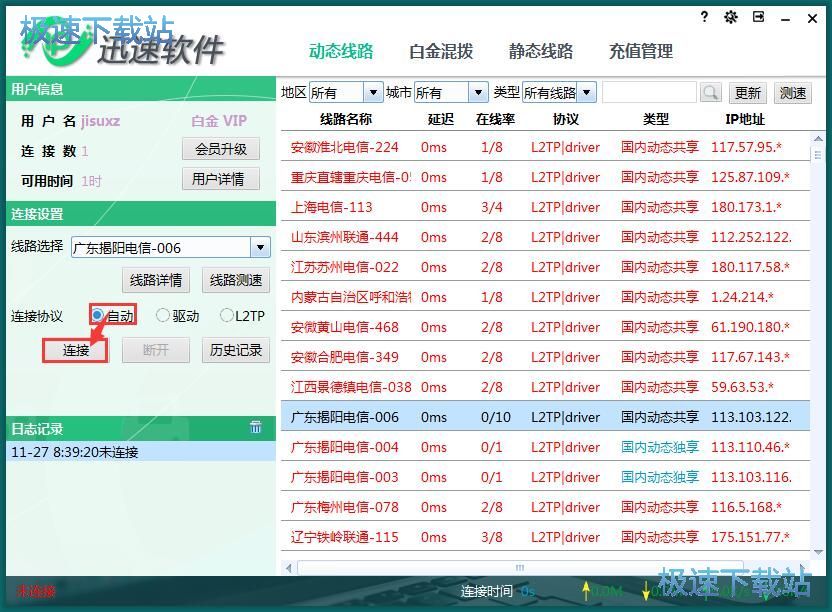Click the 更新 refresh button
The height and width of the screenshot is (612, 832).
tap(748, 93)
